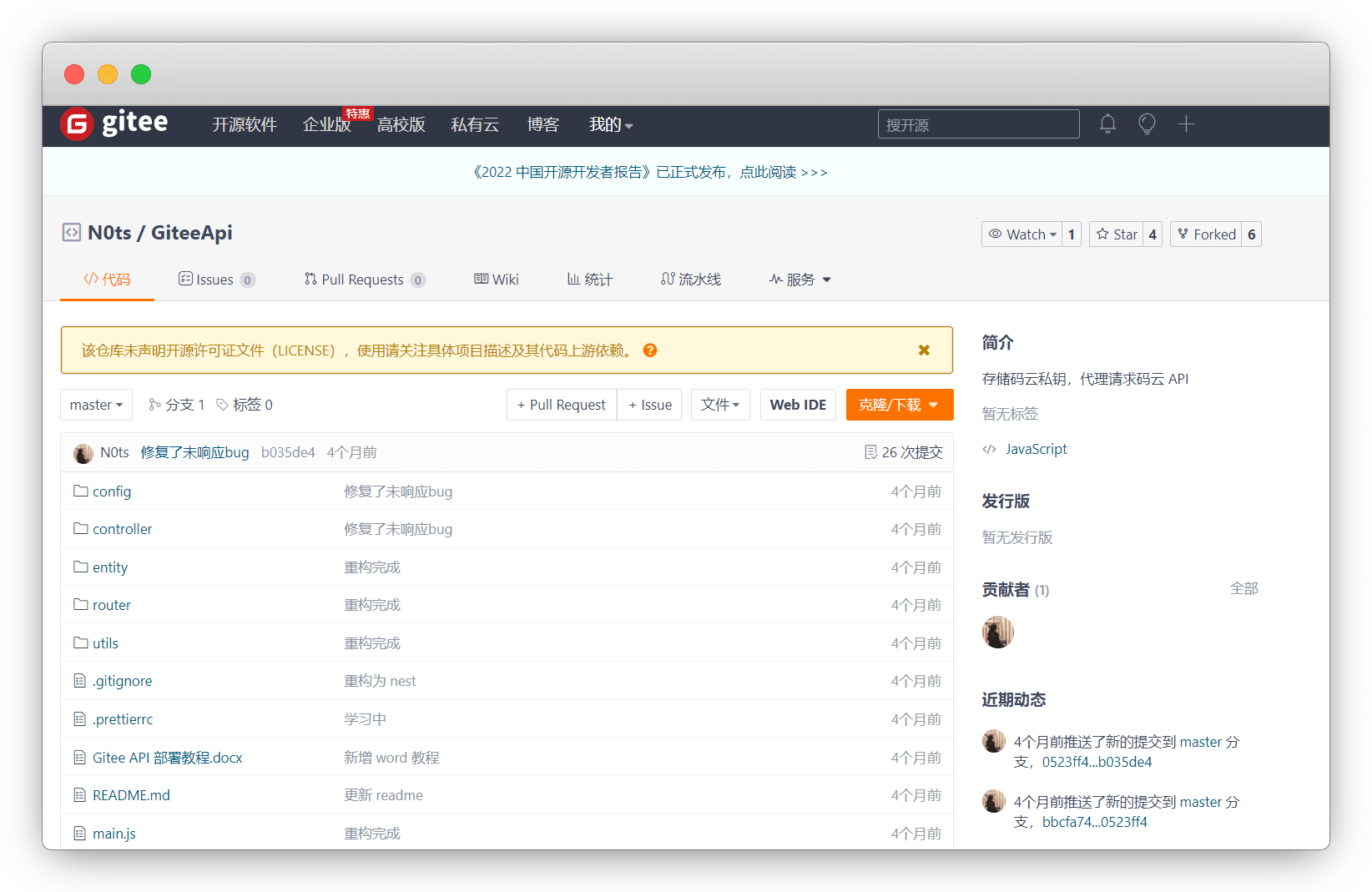Viewport: 1372px width, 892px height.
Task: Switch to the Pull Requests tab
Action: coord(364,280)
